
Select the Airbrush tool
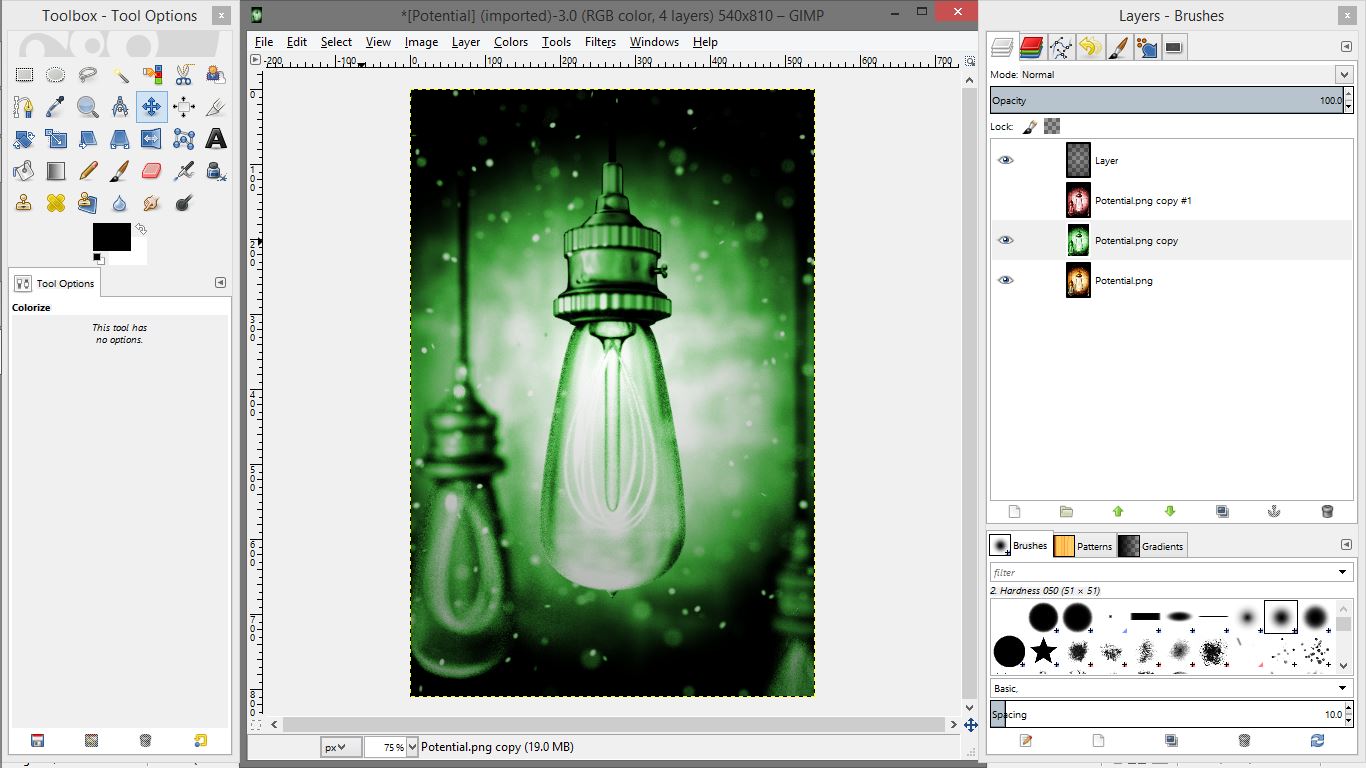pyautogui.click(x=184, y=170)
